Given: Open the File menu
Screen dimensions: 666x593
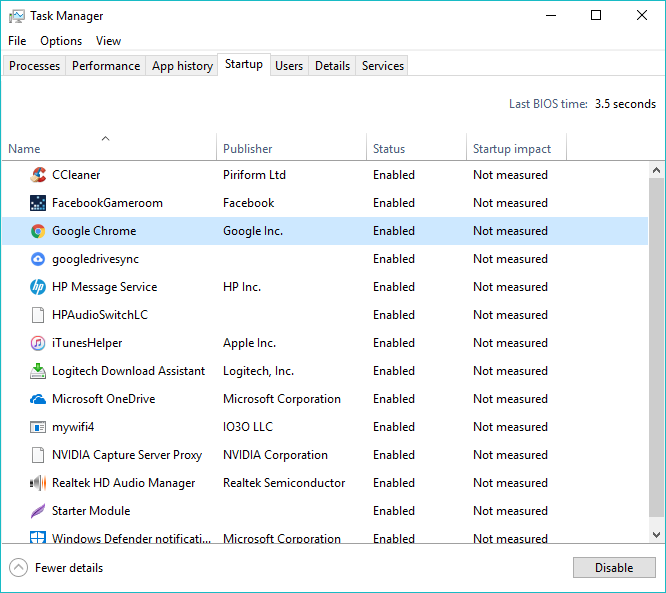Looking at the screenshot, I should click(x=17, y=41).
